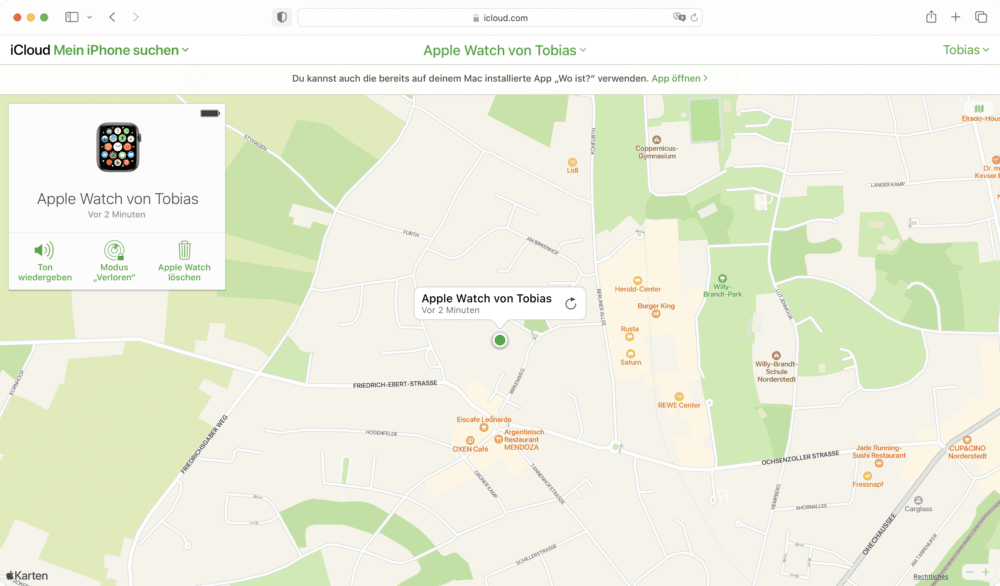Open Apple Watch von Tobias device list
Image resolution: width=1000 pixels, height=586 pixels.
(x=504, y=50)
